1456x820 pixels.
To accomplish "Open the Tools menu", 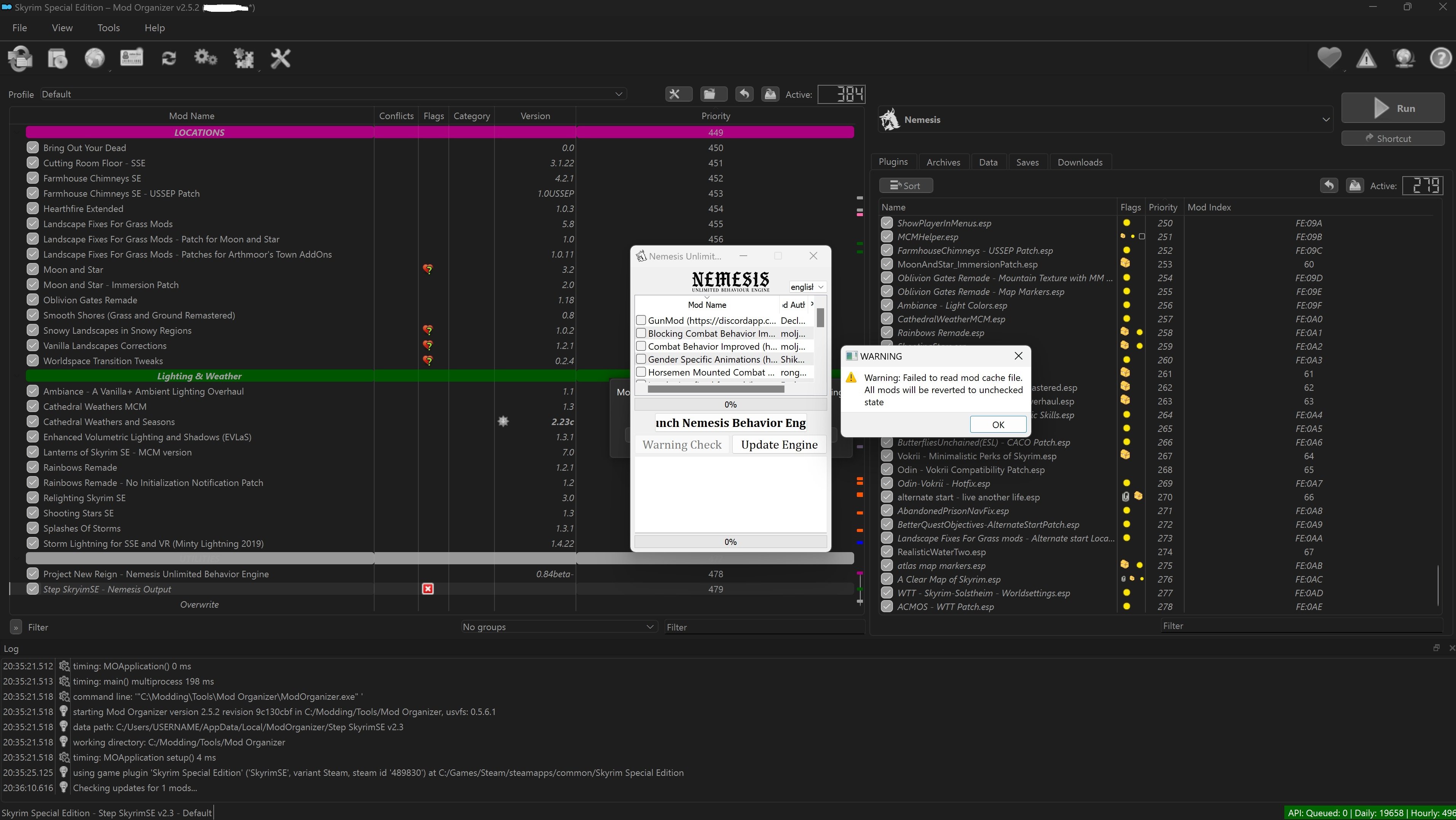I will (108, 28).
